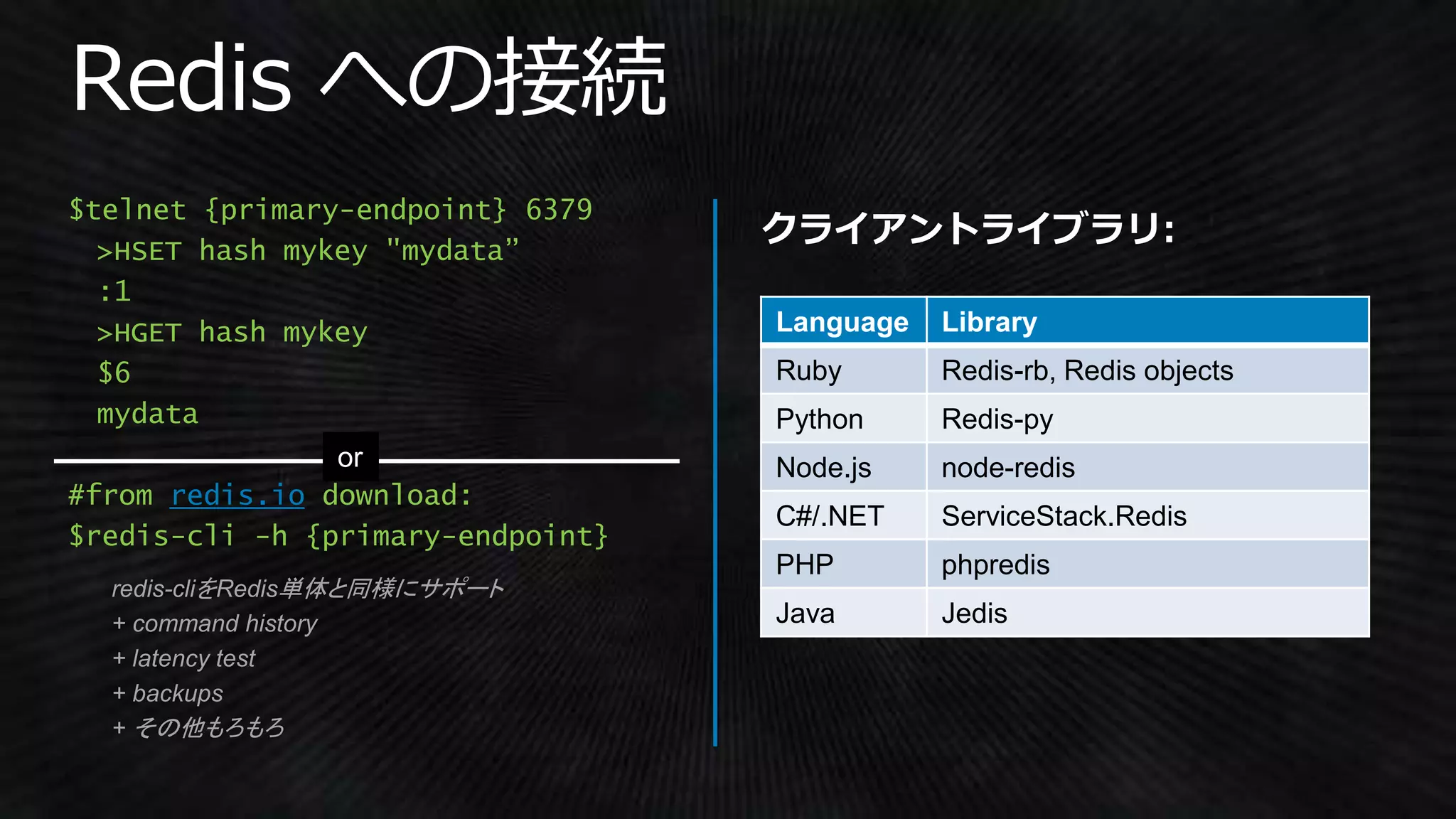Click the 'クライアントライブラリ:' heading
1456x819 pixels.
[x=968, y=229]
